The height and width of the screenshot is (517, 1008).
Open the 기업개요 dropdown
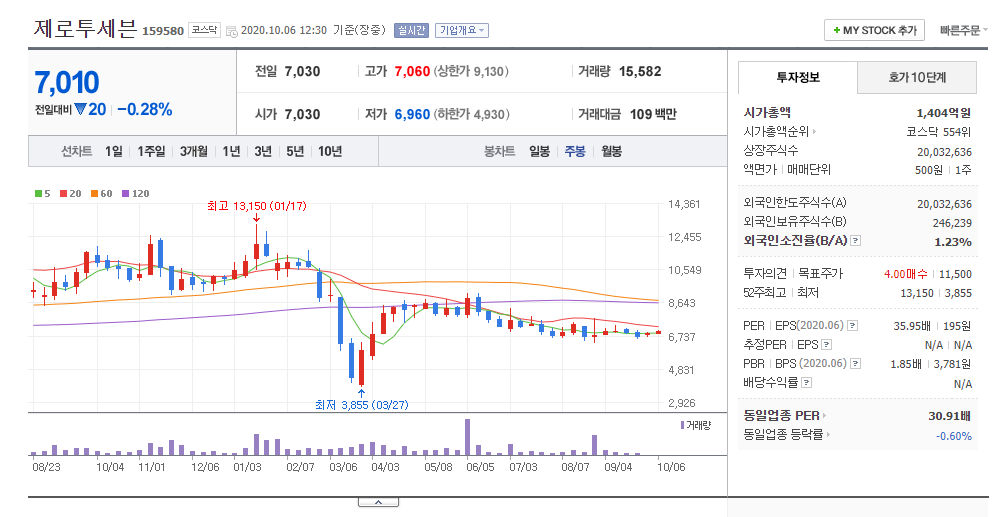(x=462, y=30)
